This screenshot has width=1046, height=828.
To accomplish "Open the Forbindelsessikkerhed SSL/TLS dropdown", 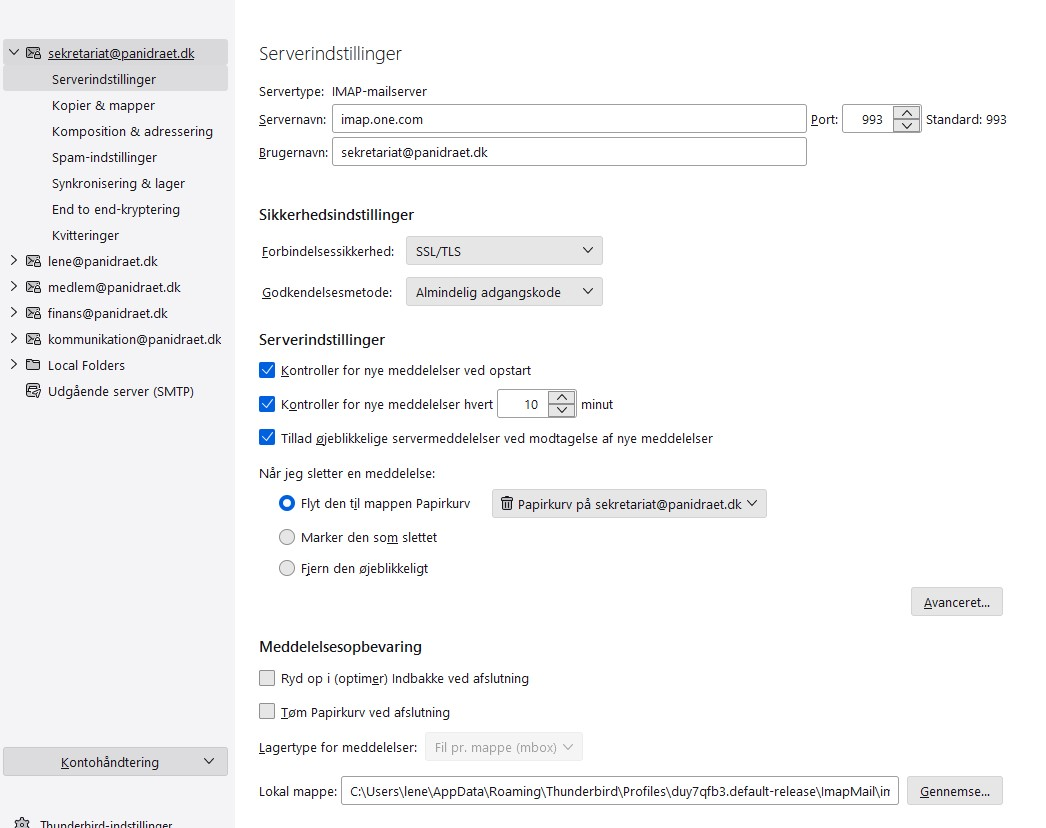I will click(504, 251).
